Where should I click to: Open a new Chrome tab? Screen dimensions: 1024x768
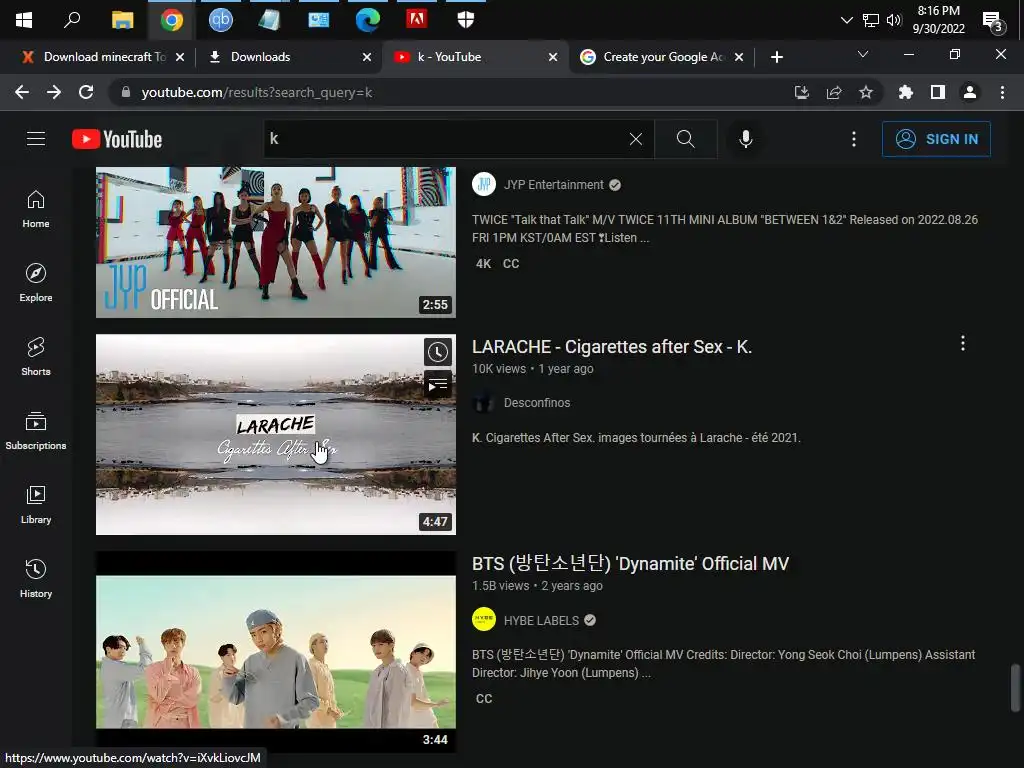coord(776,57)
